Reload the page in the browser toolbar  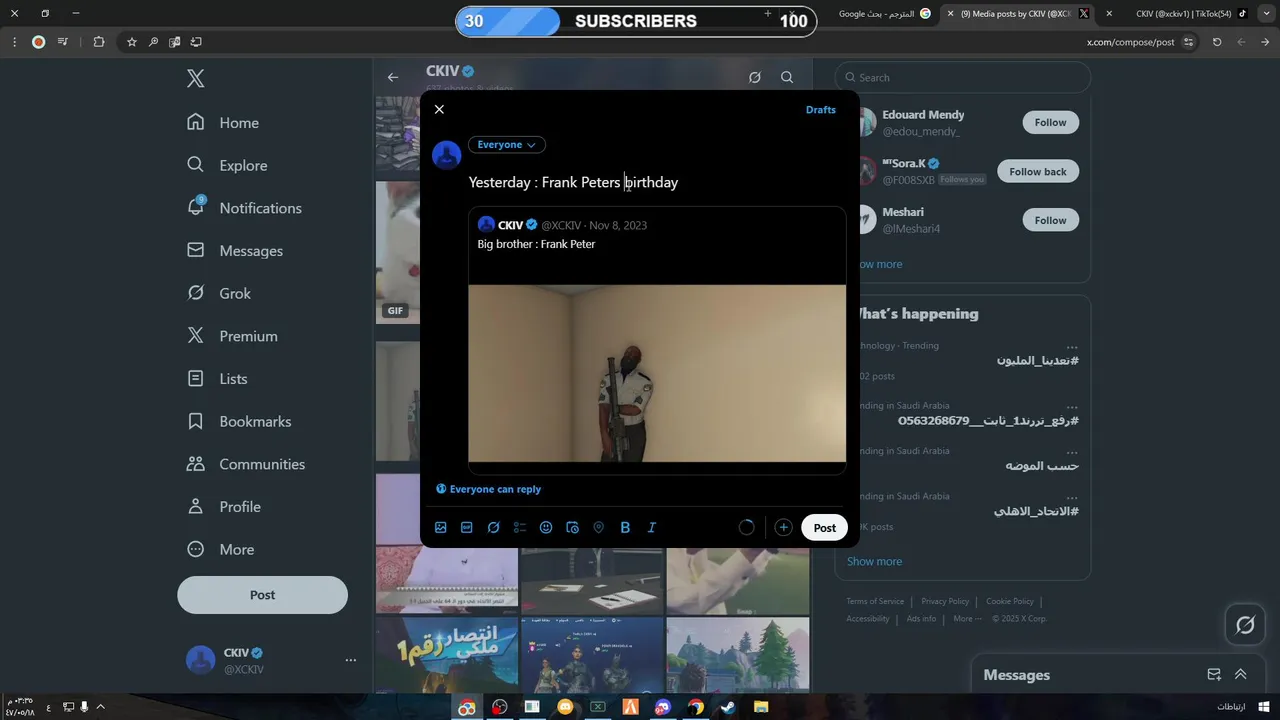point(1217,42)
